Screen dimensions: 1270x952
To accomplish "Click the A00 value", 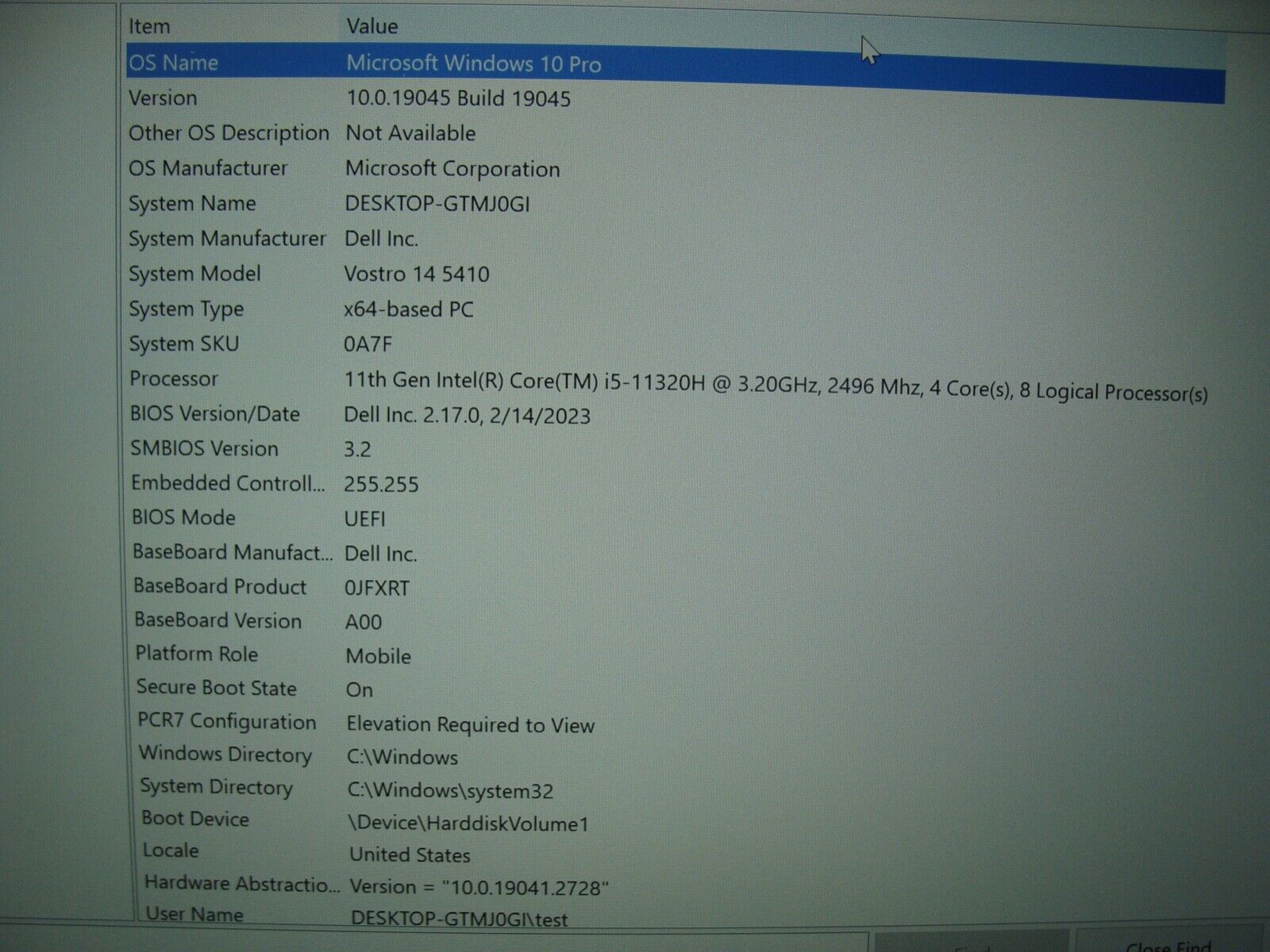I will click(x=364, y=622).
